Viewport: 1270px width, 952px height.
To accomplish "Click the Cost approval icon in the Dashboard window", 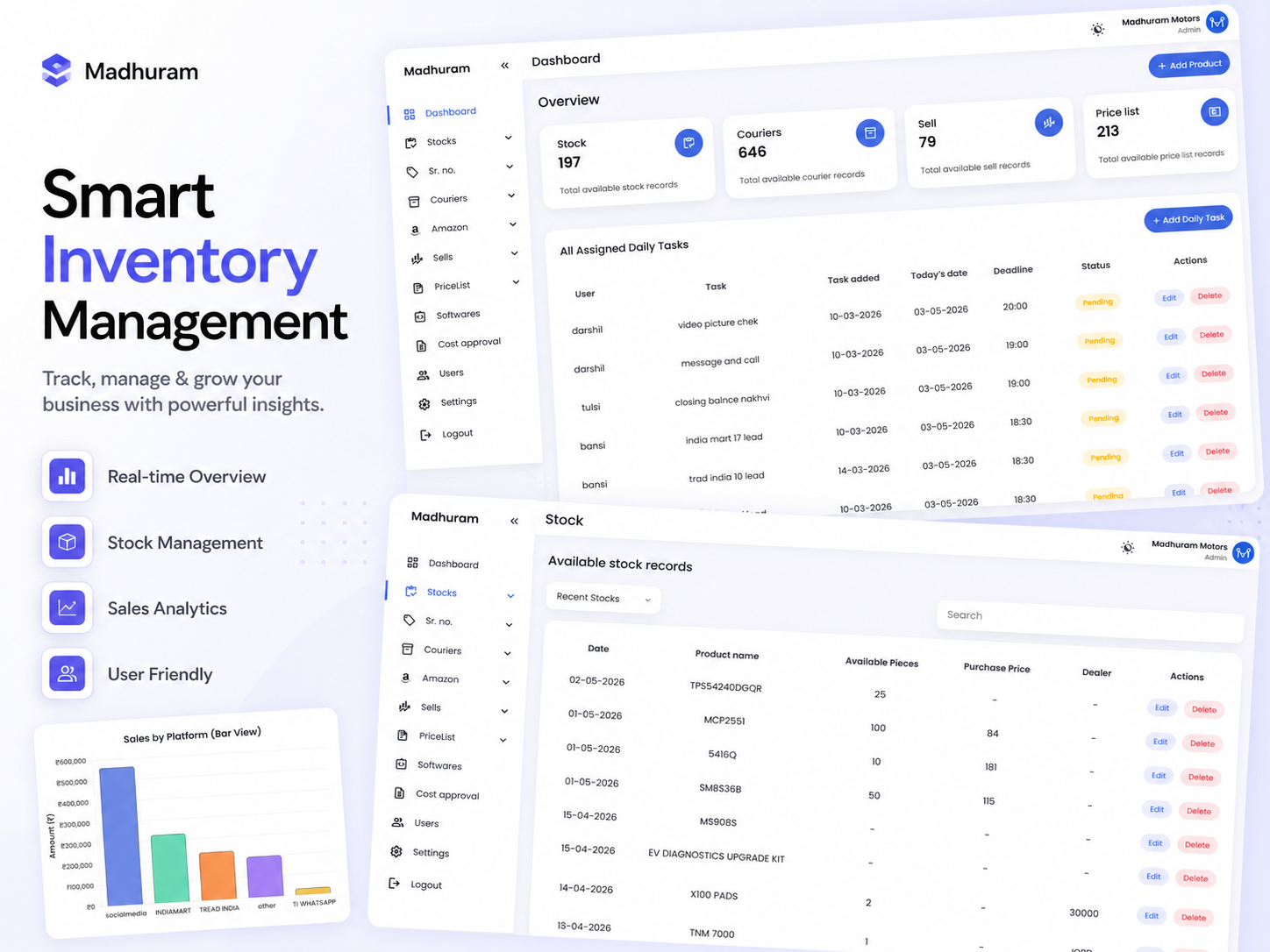I will [421, 345].
